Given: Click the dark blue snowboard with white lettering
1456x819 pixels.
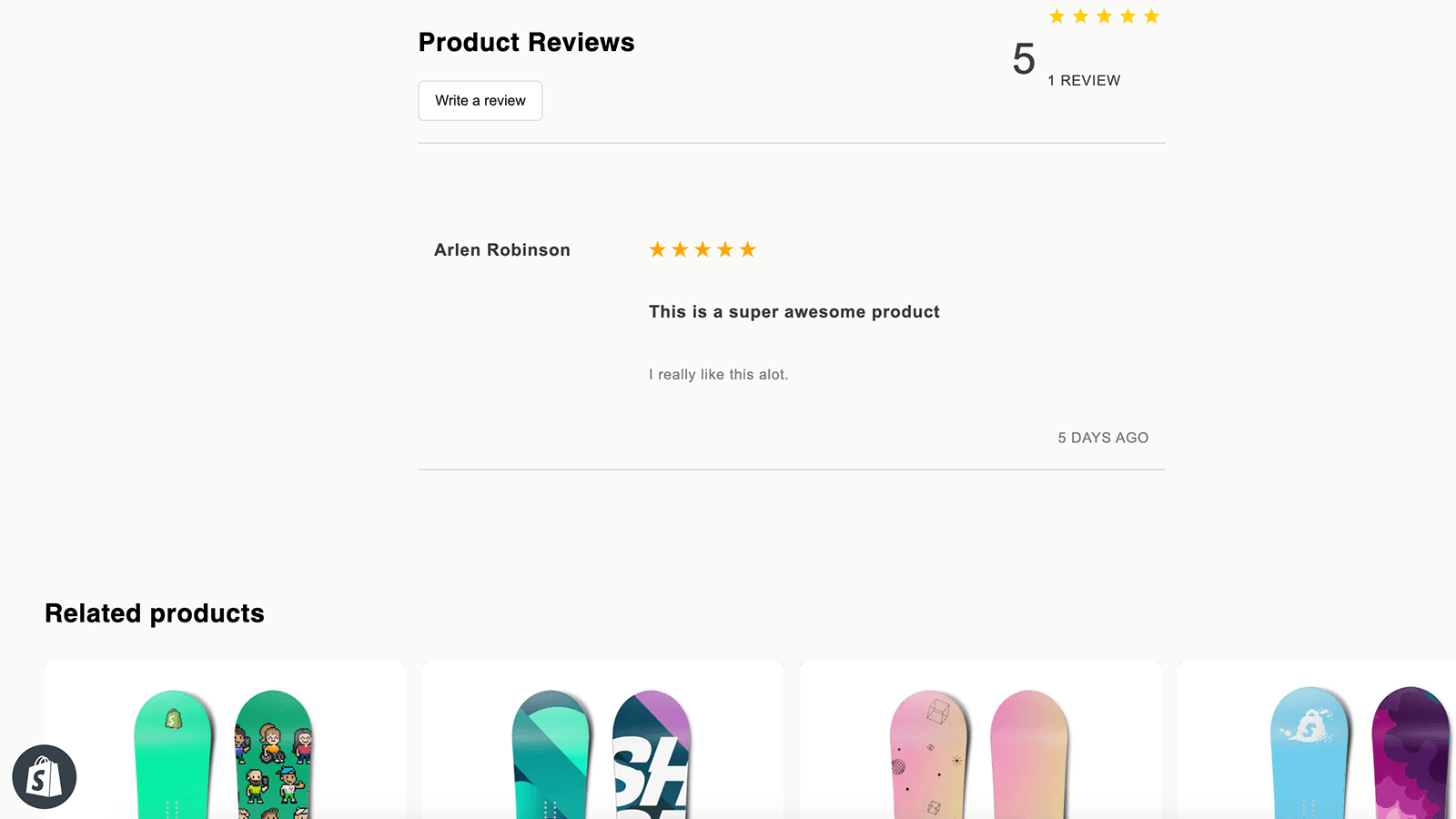Looking at the screenshot, I should 652,755.
